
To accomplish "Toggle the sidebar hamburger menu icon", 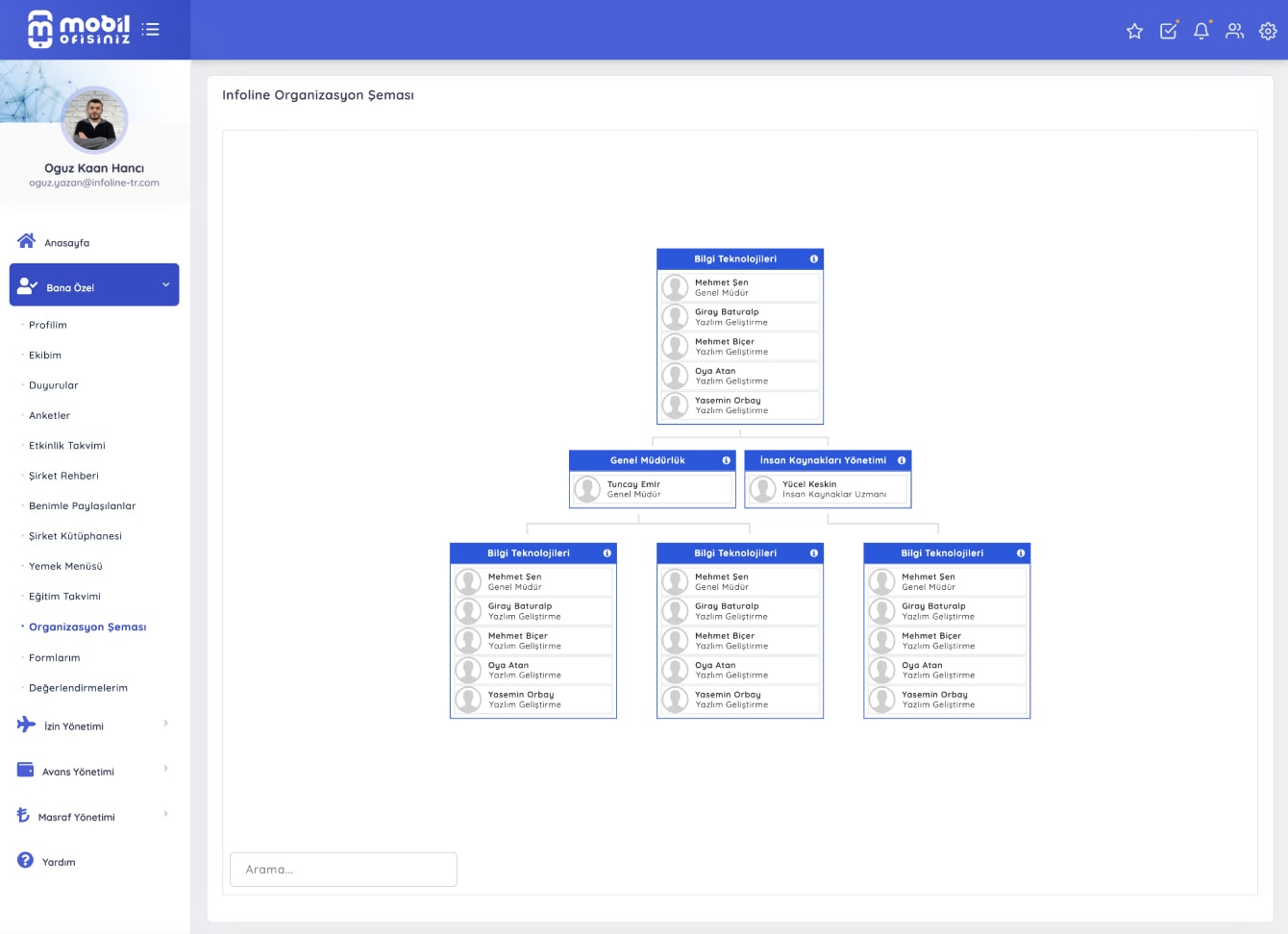I will click(150, 30).
